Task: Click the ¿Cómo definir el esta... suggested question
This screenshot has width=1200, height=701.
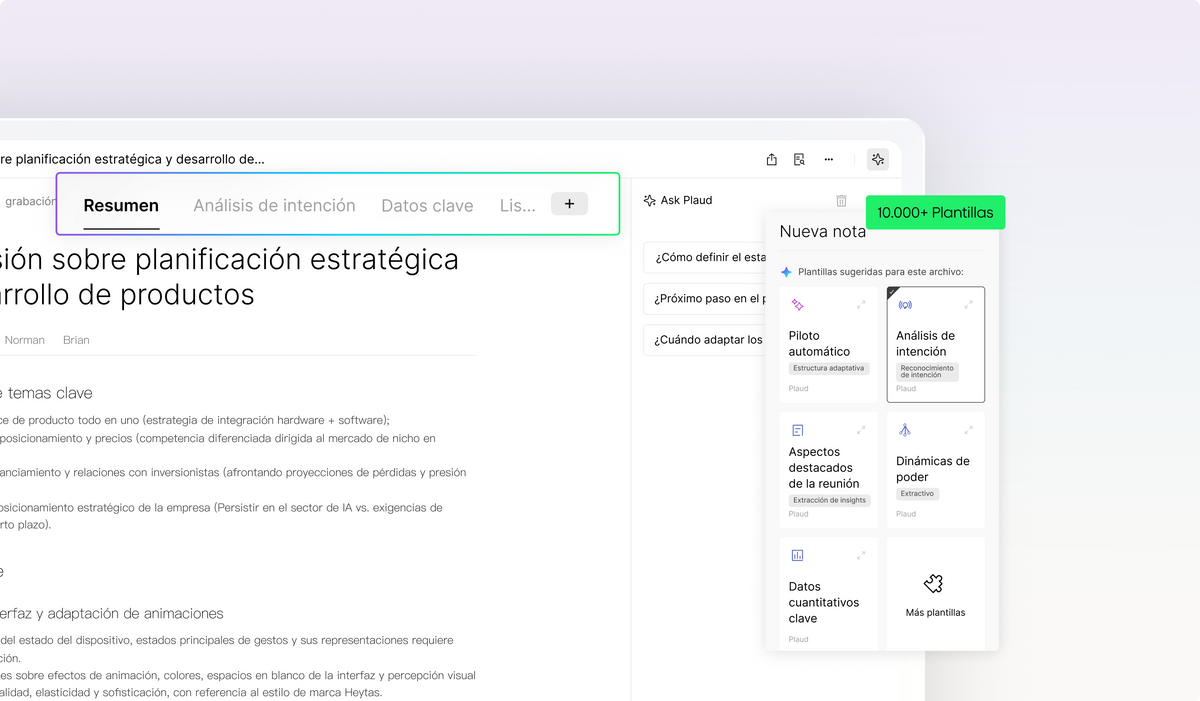Action: click(x=704, y=257)
